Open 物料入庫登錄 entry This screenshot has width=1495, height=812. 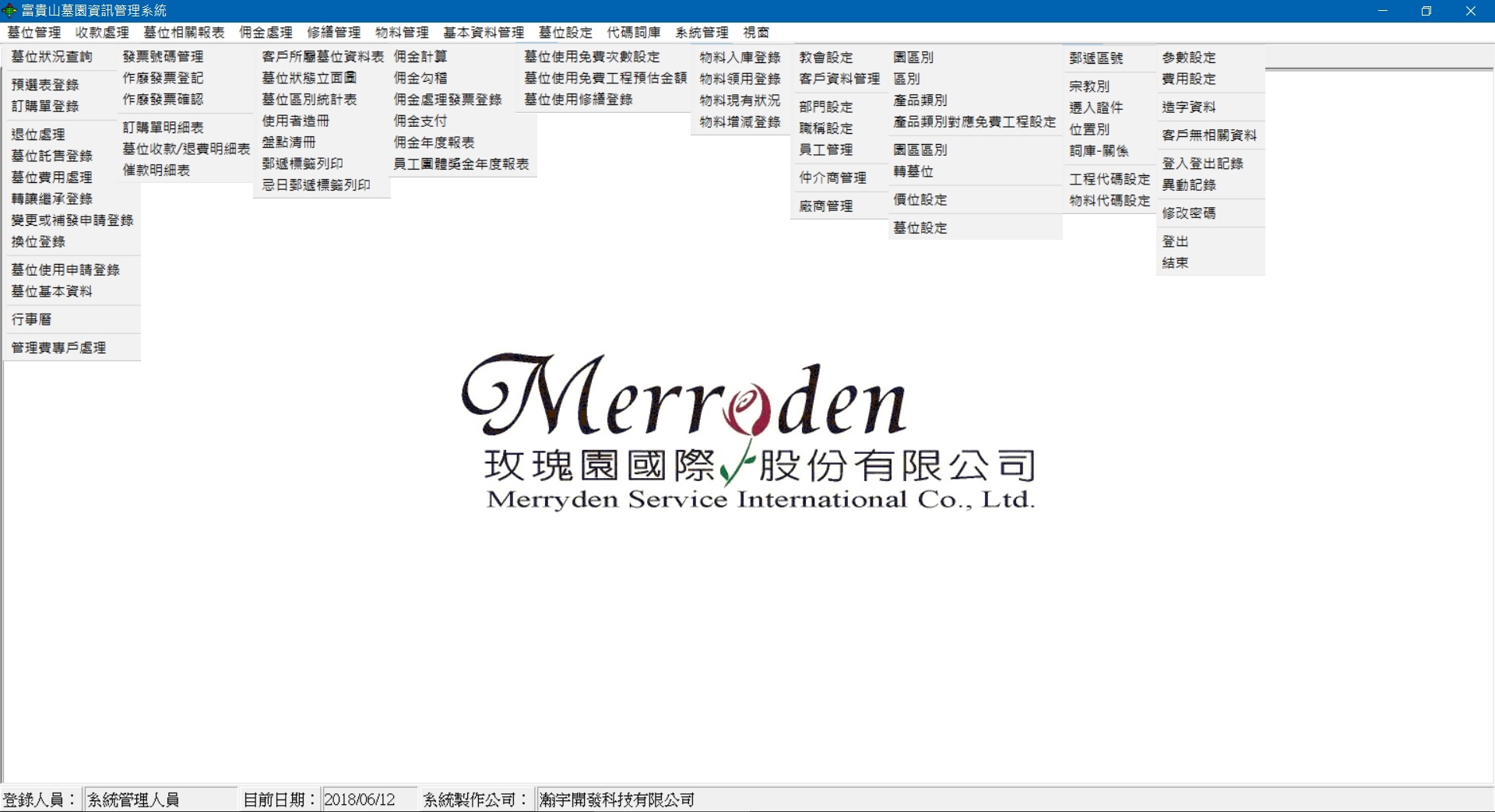point(740,58)
